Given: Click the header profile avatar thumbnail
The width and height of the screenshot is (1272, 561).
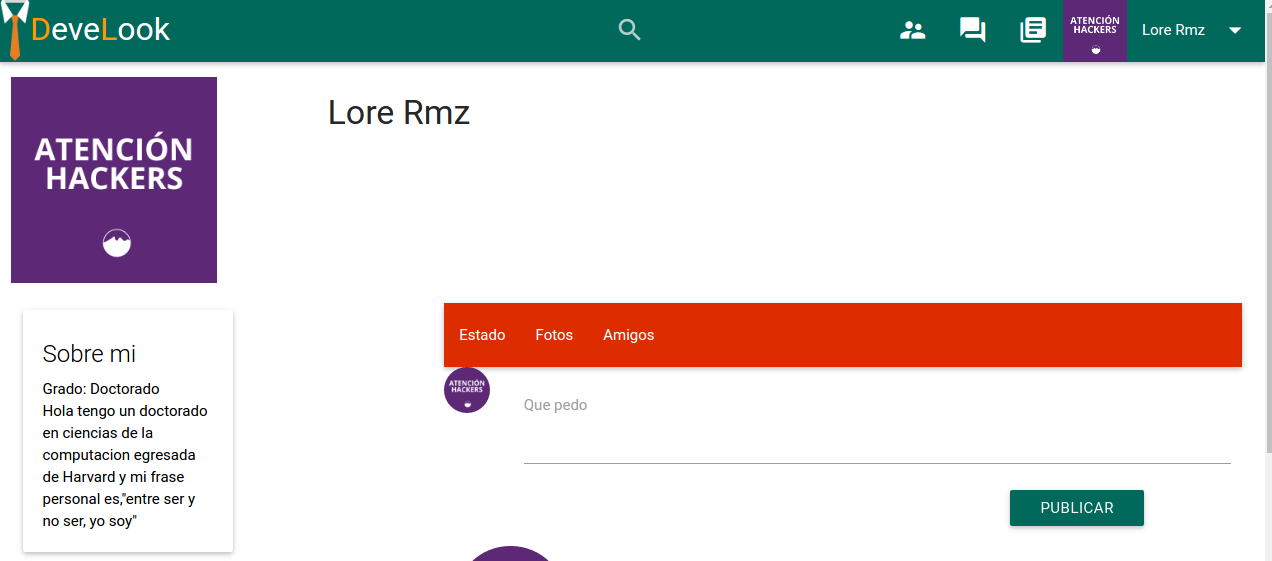Looking at the screenshot, I should click(1095, 31).
